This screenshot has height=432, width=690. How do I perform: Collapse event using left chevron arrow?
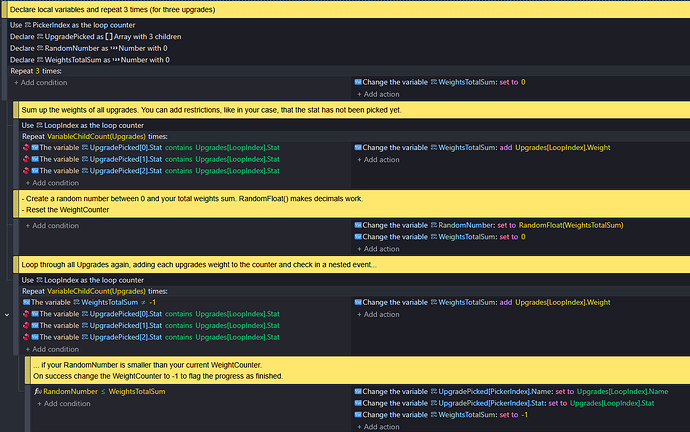[7, 315]
